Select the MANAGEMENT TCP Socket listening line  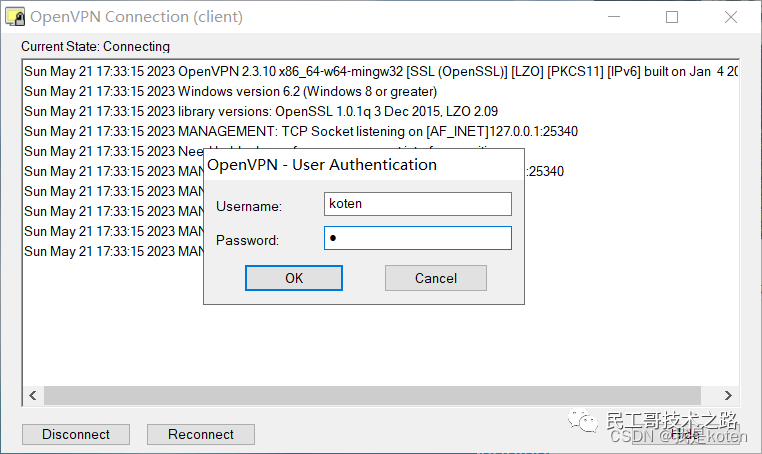tap(300, 132)
